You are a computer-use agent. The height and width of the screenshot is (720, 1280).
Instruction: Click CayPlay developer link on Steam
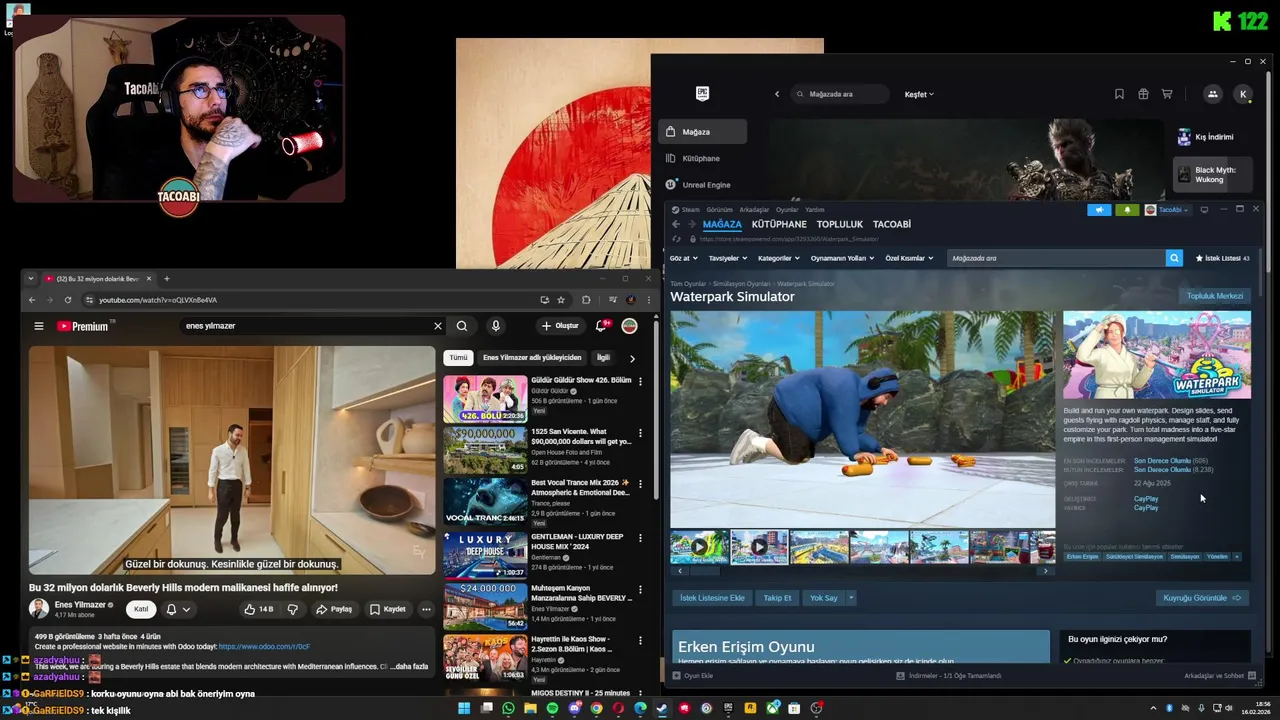tap(1146, 499)
